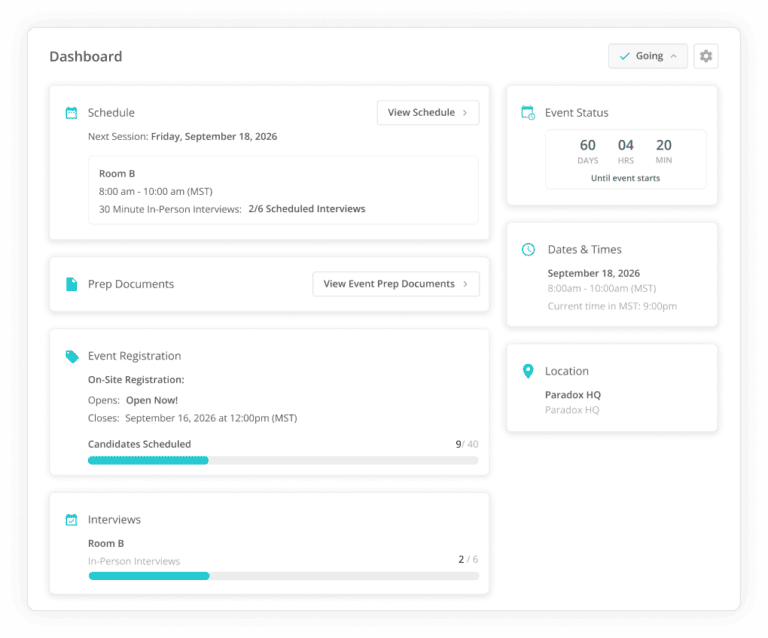
Task: Click 'September 16, 2026 at 12:00pm (MST)' closing date
Action: [x=211, y=418]
